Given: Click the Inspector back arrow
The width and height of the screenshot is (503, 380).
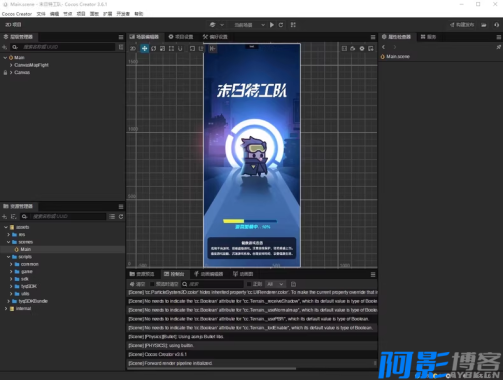Looking at the screenshot, I should (x=383, y=47).
